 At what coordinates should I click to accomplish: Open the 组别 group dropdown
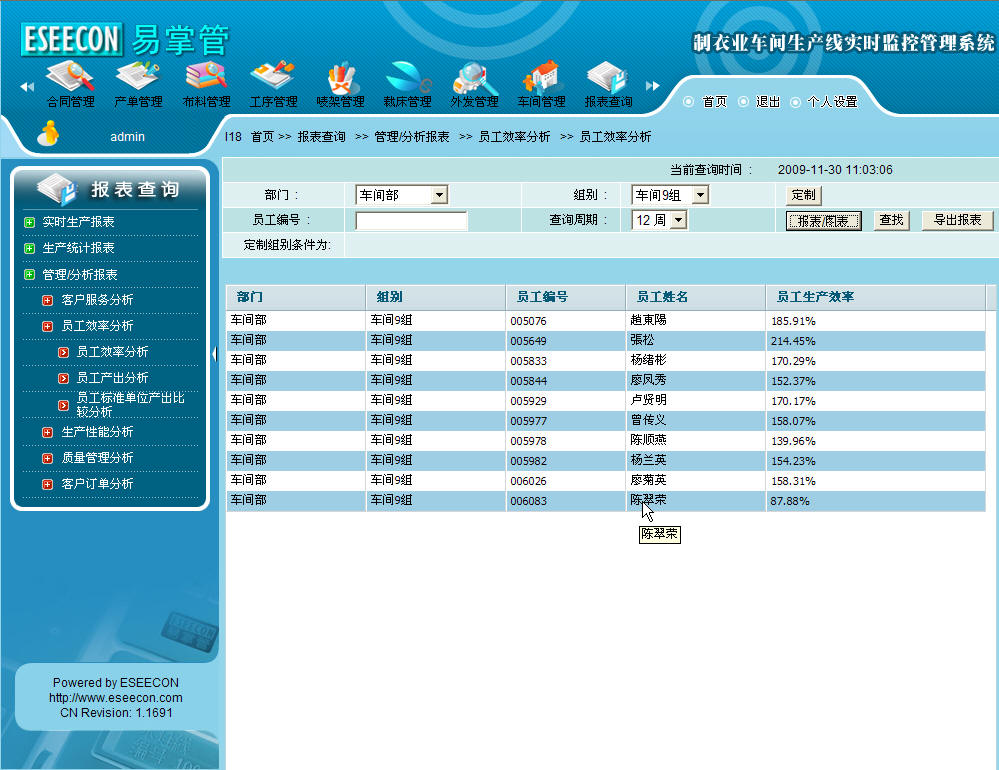pos(700,196)
